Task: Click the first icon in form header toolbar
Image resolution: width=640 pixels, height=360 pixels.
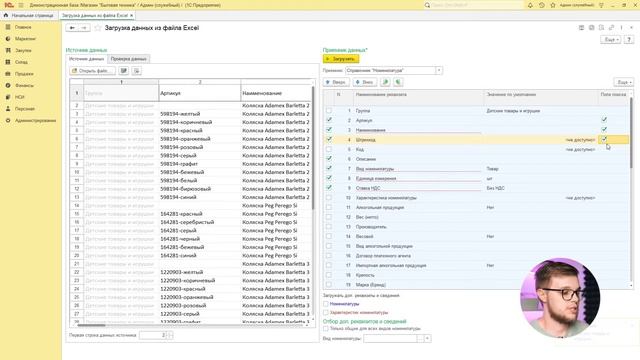Action: (x=581, y=28)
